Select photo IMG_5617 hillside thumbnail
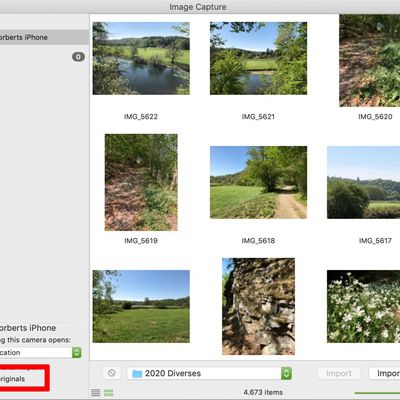 click(364, 182)
